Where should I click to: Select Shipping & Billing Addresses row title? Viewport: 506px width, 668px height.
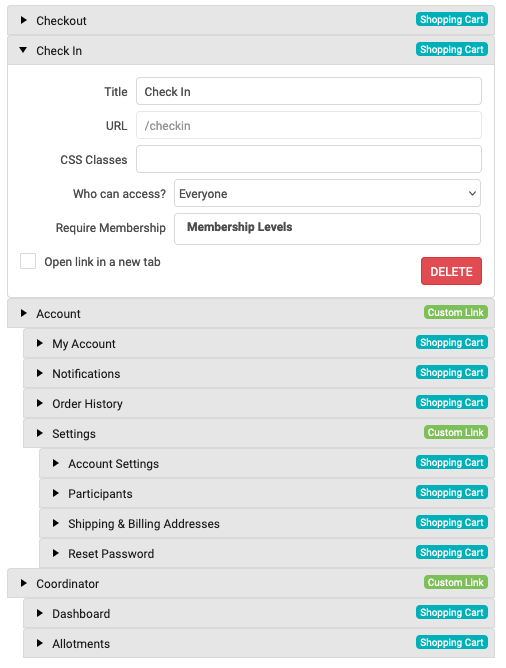[144, 524]
